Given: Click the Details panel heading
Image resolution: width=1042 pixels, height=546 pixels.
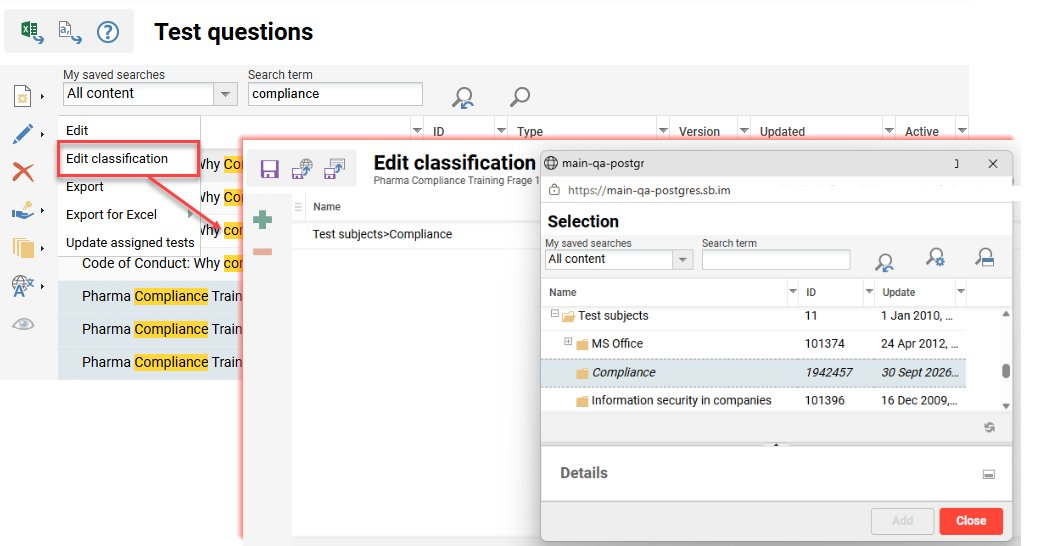Looking at the screenshot, I should [x=584, y=473].
